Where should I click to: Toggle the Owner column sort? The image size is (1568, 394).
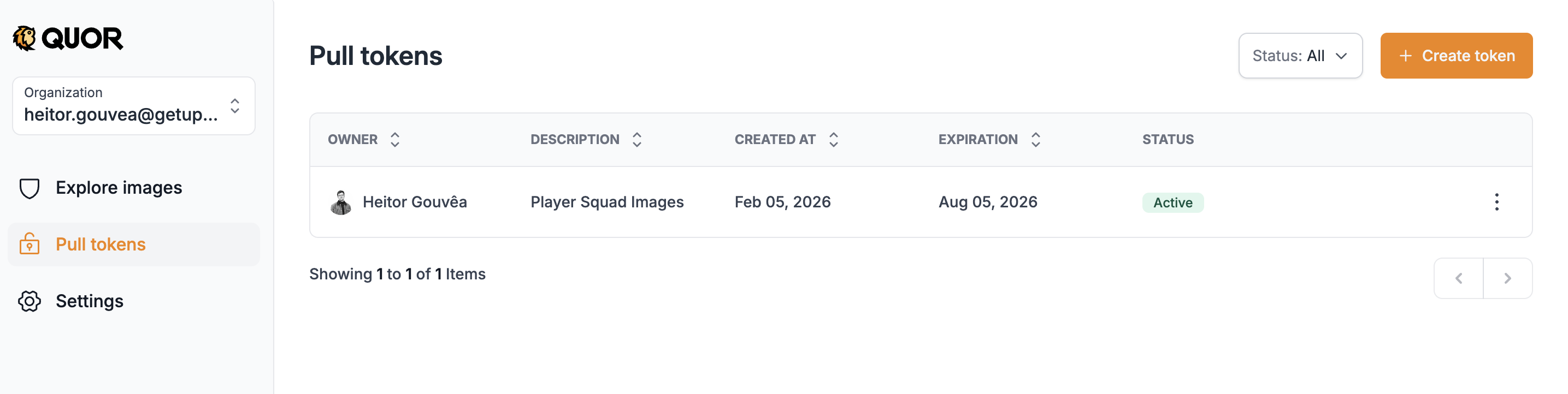click(394, 139)
